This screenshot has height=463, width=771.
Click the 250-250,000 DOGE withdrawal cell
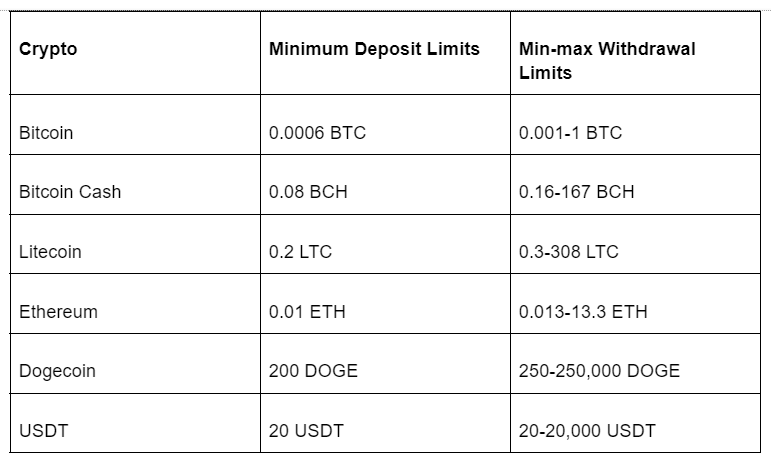point(599,371)
